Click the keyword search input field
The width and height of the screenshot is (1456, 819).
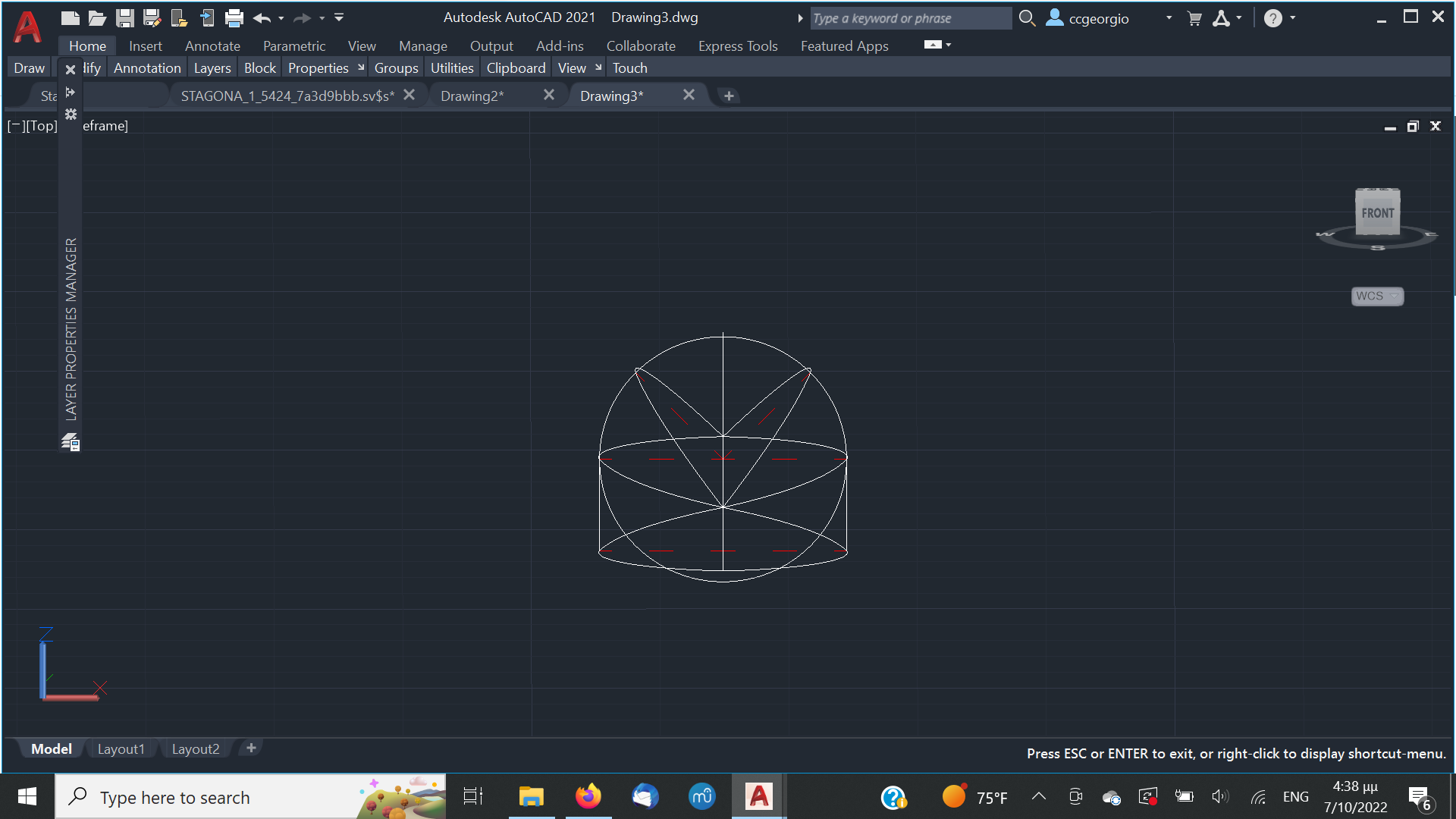(x=910, y=18)
